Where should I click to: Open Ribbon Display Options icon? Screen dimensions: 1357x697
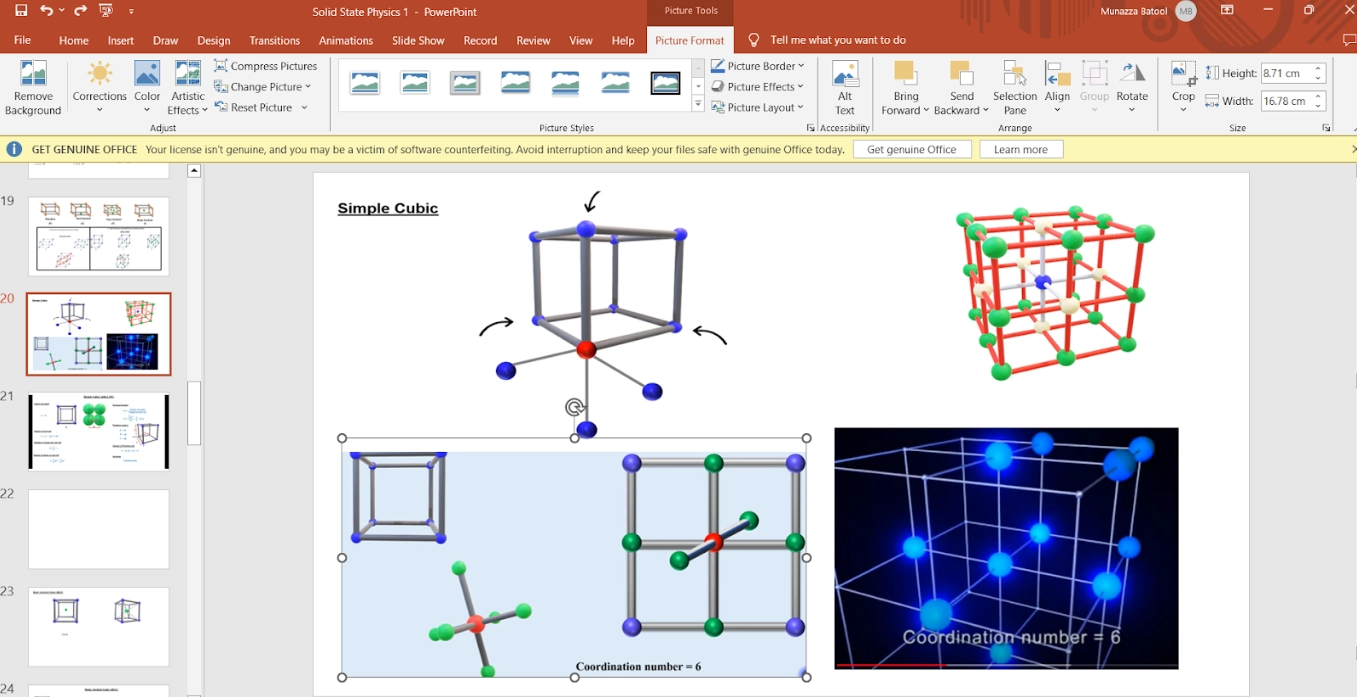click(1227, 11)
